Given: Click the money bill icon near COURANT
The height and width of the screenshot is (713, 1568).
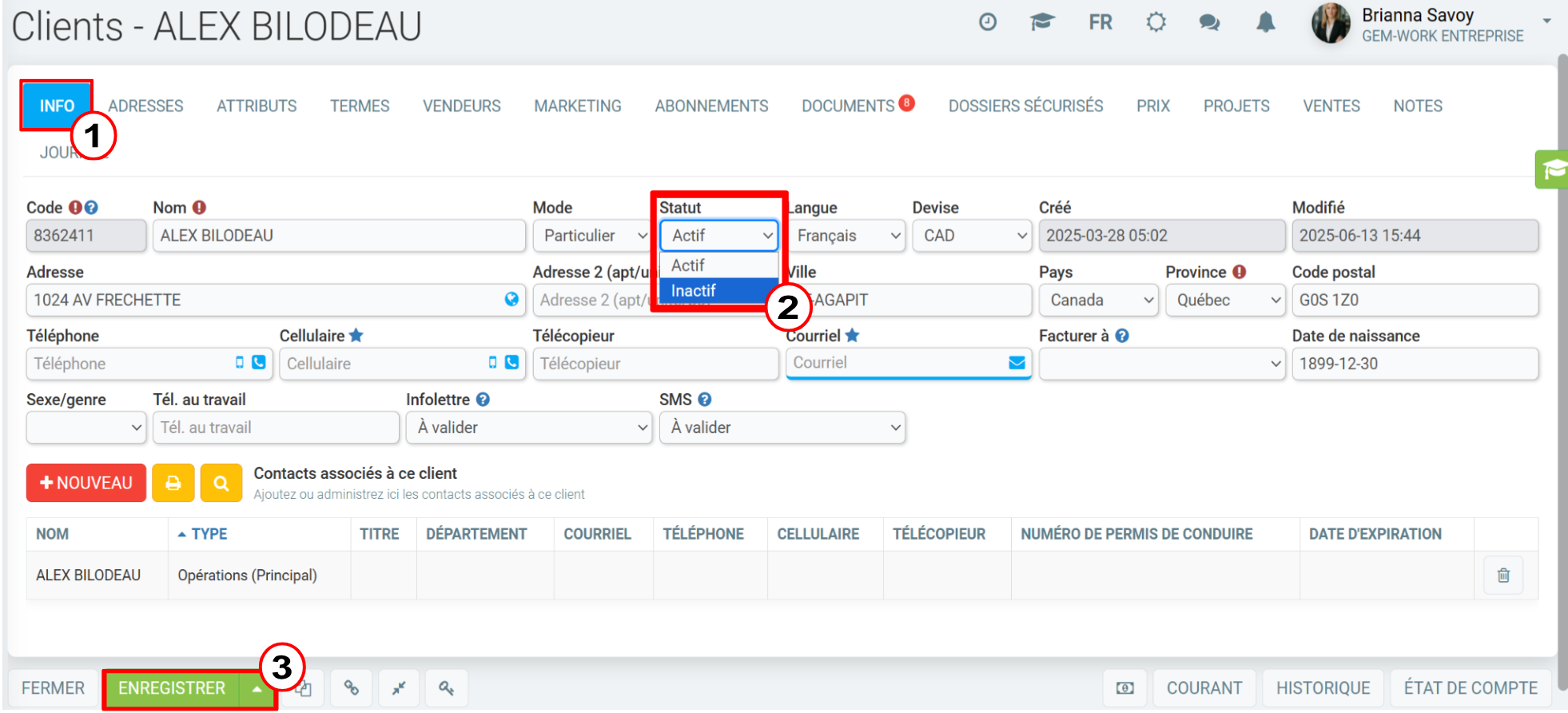Looking at the screenshot, I should (1125, 688).
